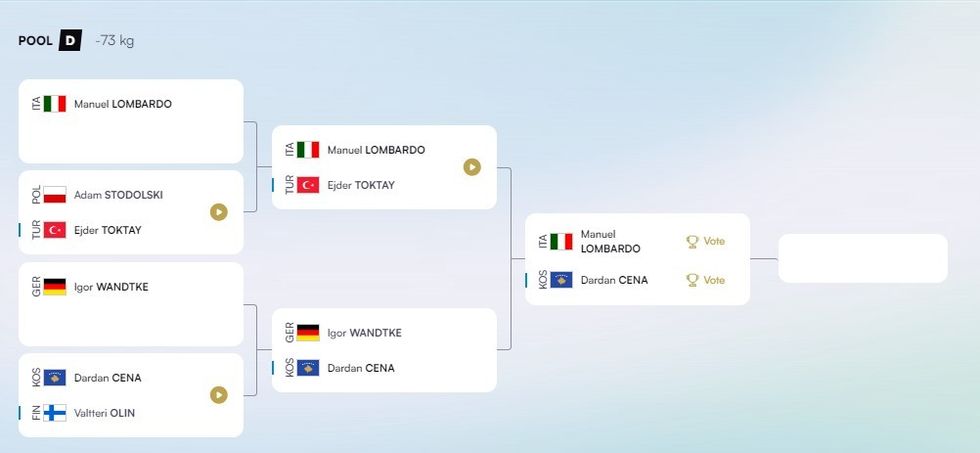The width and height of the screenshot is (980, 453).
Task: Click the Poland flag next to Stodolski
Action: tap(54, 195)
